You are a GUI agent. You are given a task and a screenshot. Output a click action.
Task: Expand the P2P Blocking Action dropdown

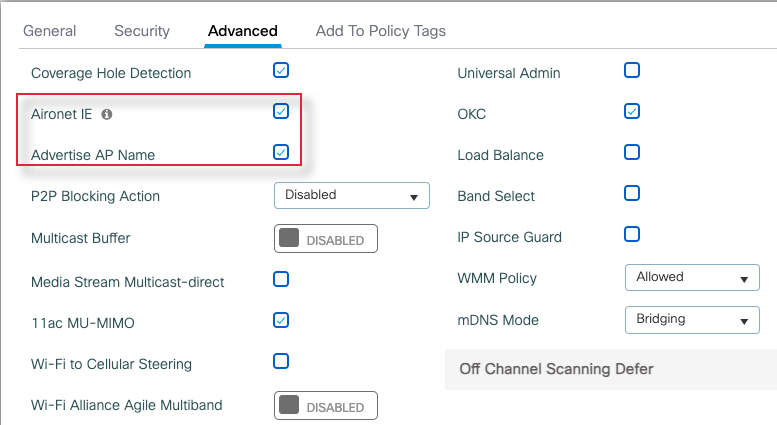pyautogui.click(x=351, y=195)
